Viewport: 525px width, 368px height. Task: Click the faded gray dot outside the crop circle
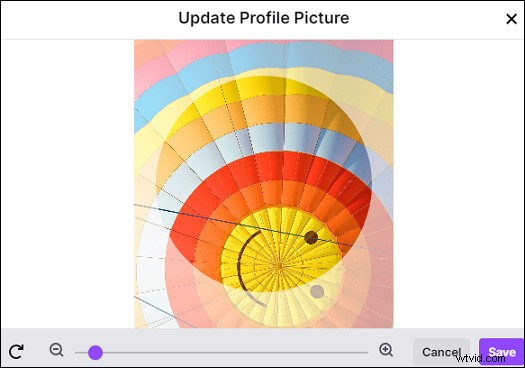tap(317, 292)
